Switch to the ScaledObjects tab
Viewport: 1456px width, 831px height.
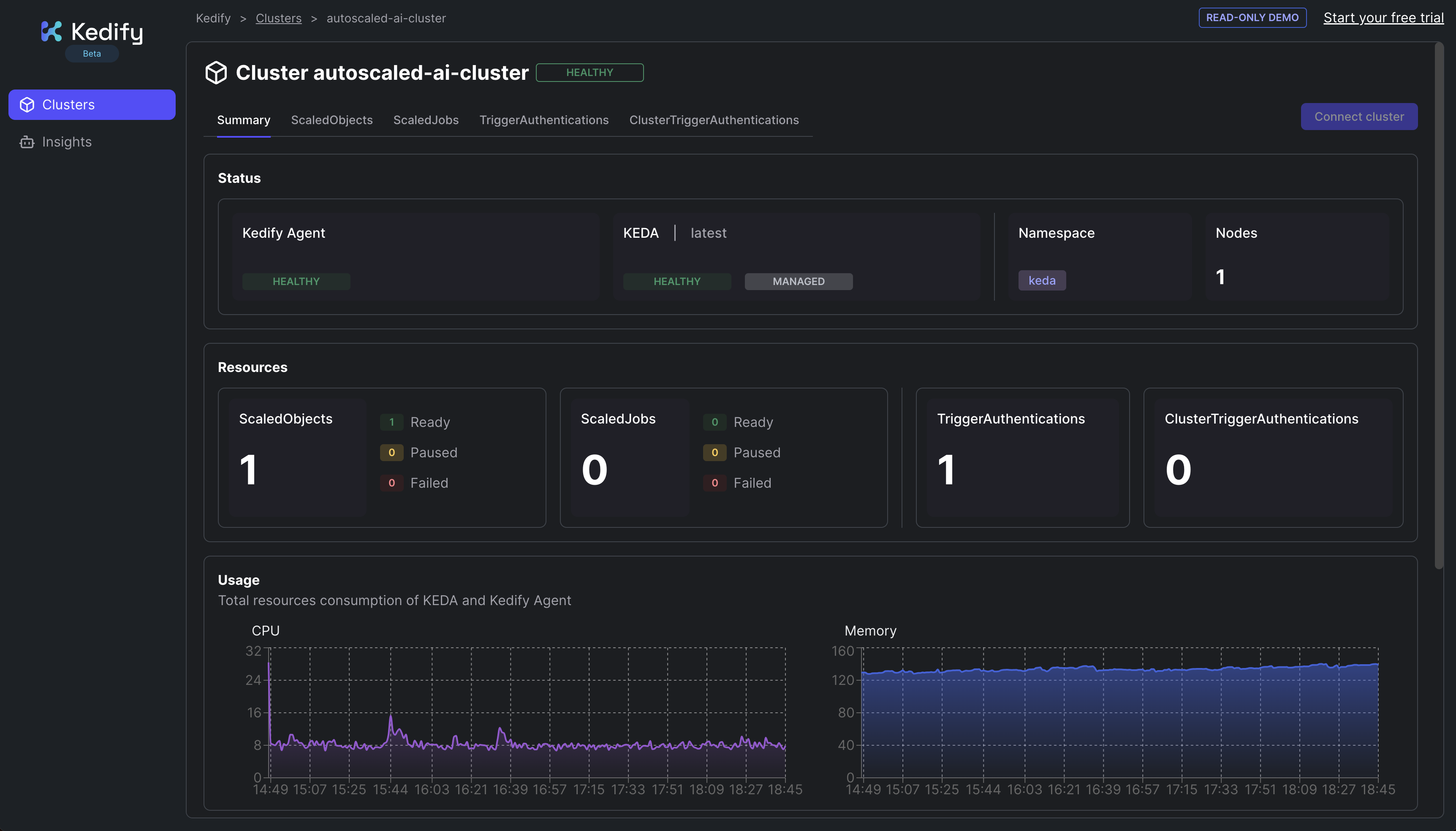(331, 120)
